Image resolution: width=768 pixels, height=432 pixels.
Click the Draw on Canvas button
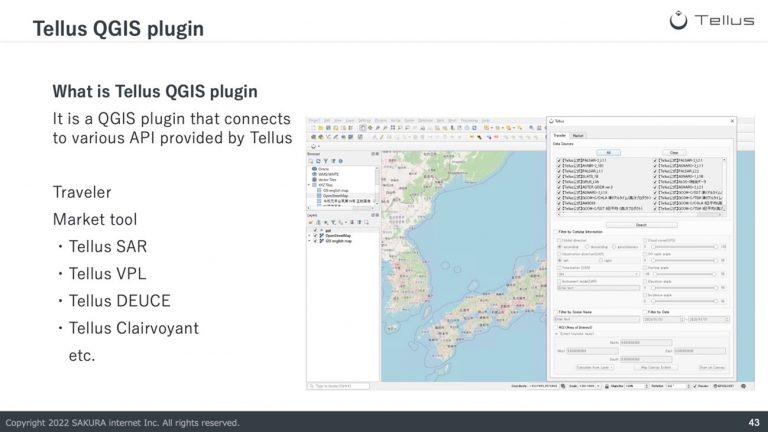pos(712,367)
